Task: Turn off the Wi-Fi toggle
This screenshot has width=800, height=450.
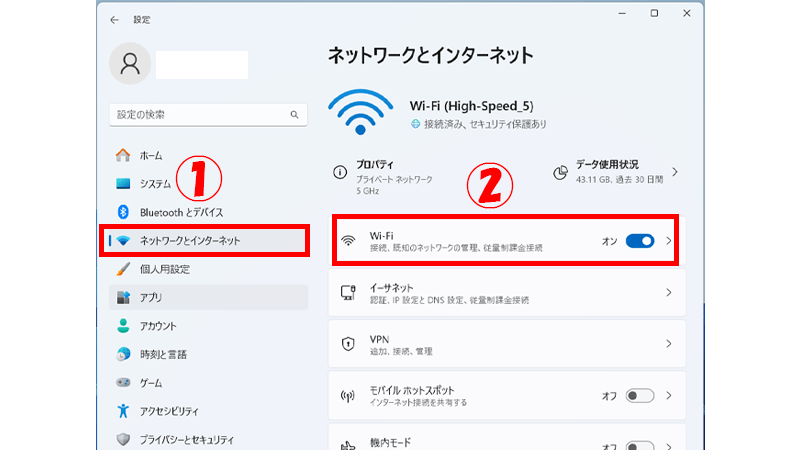Action: 640,241
